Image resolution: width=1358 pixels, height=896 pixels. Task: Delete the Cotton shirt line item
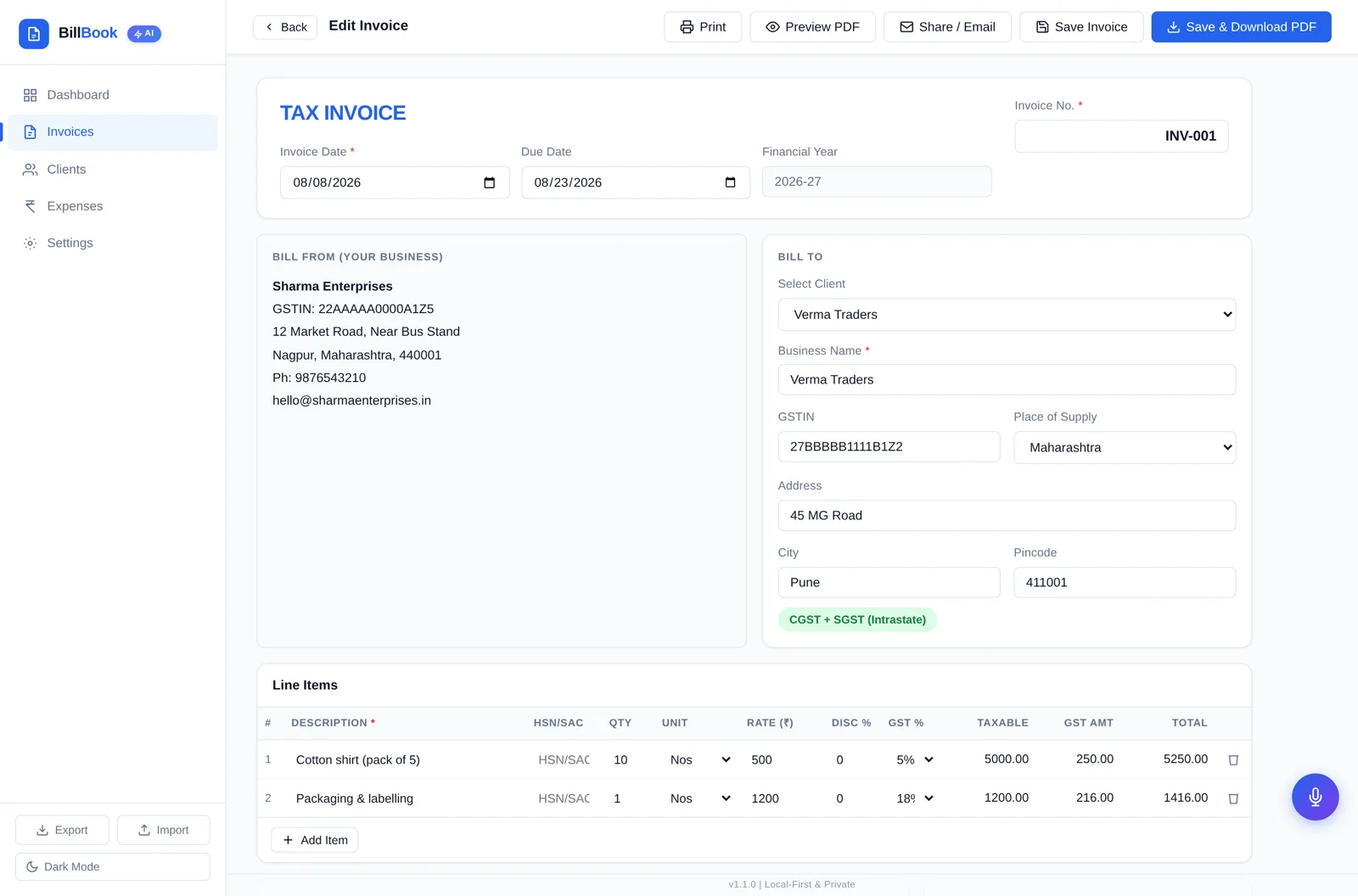(x=1233, y=760)
